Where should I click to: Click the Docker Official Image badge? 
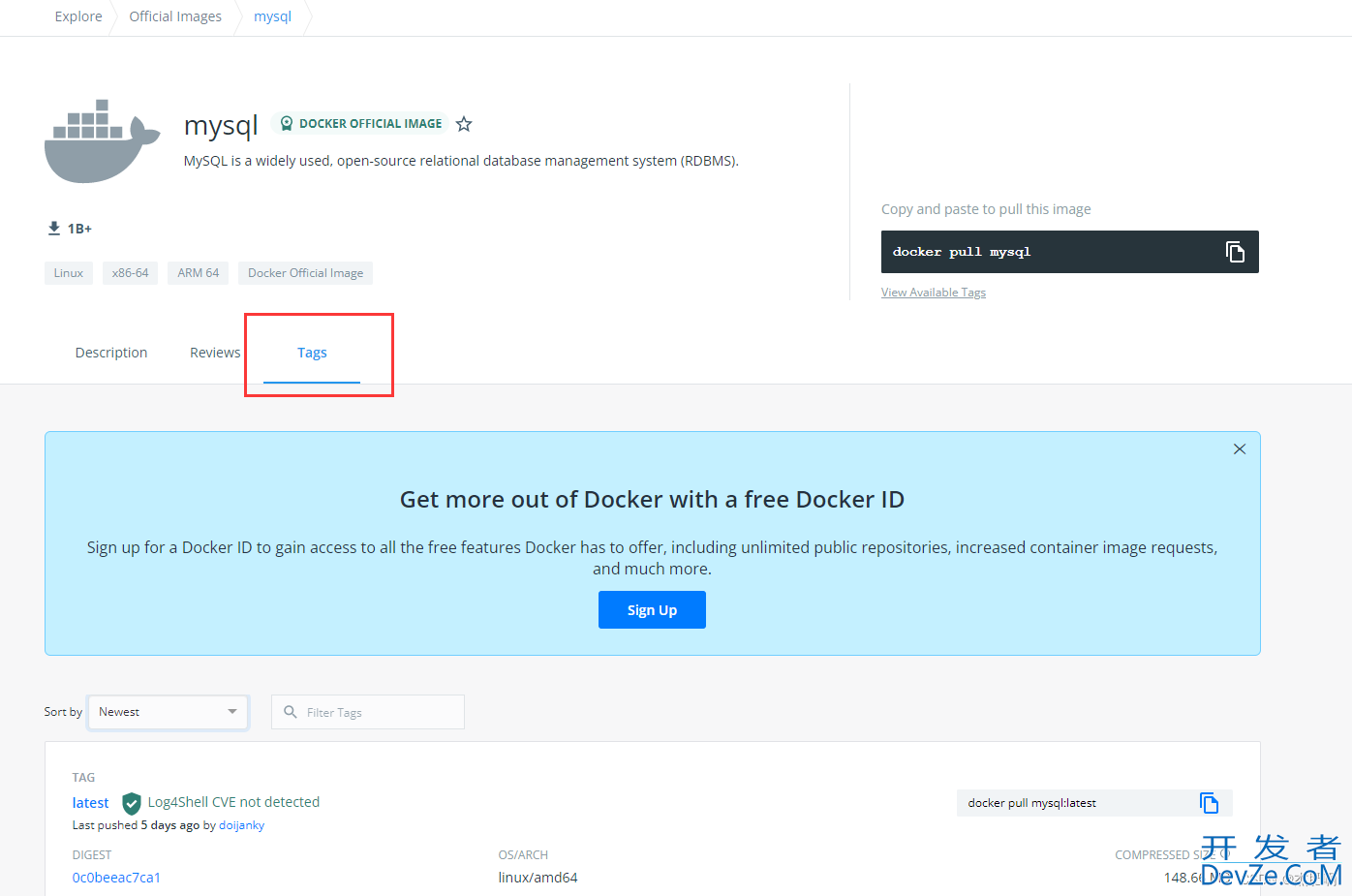(x=360, y=124)
